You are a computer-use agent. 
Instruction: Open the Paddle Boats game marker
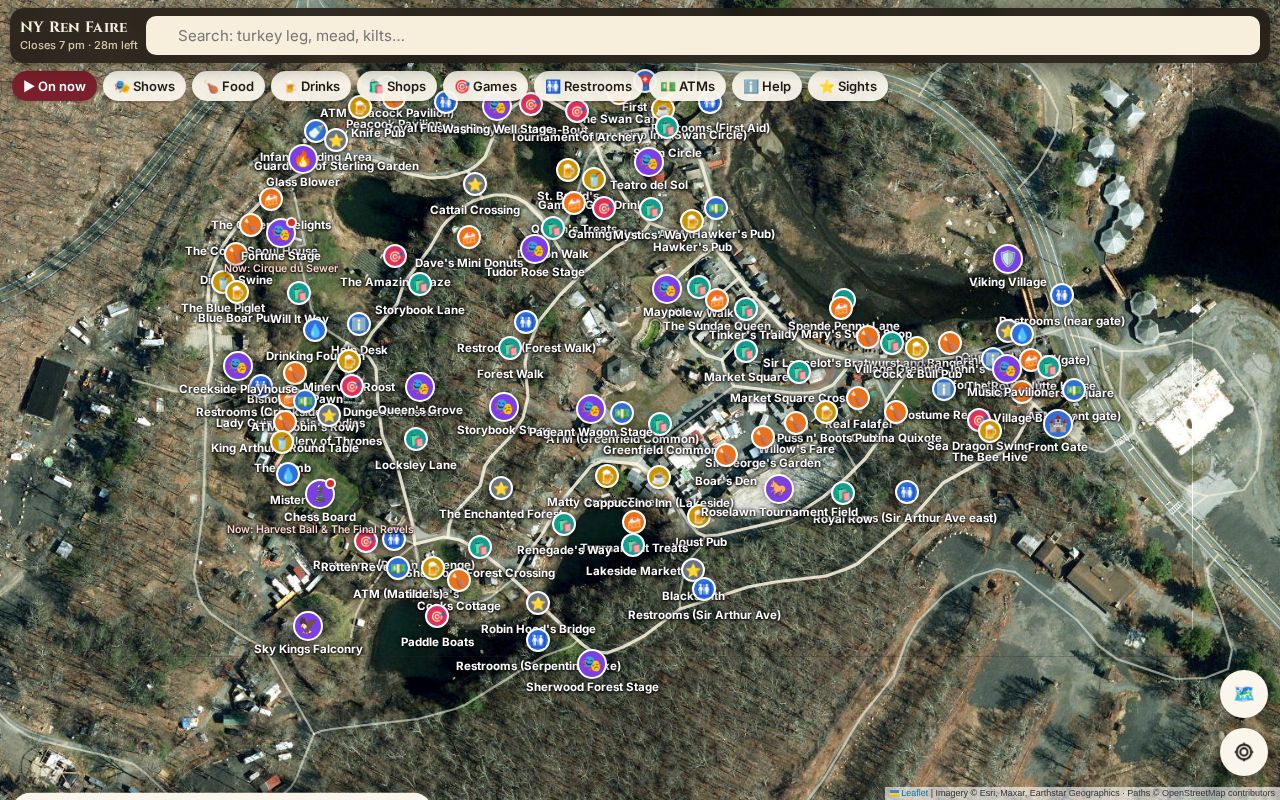pyautogui.click(x=437, y=616)
